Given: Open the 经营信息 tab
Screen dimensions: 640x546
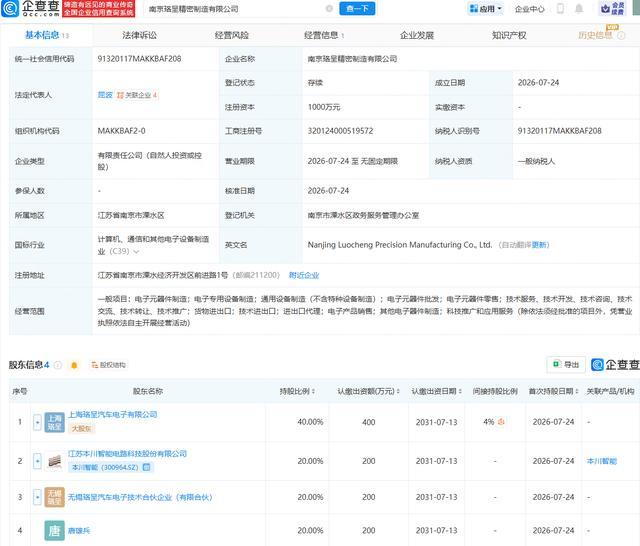Looking at the screenshot, I should (324, 36).
